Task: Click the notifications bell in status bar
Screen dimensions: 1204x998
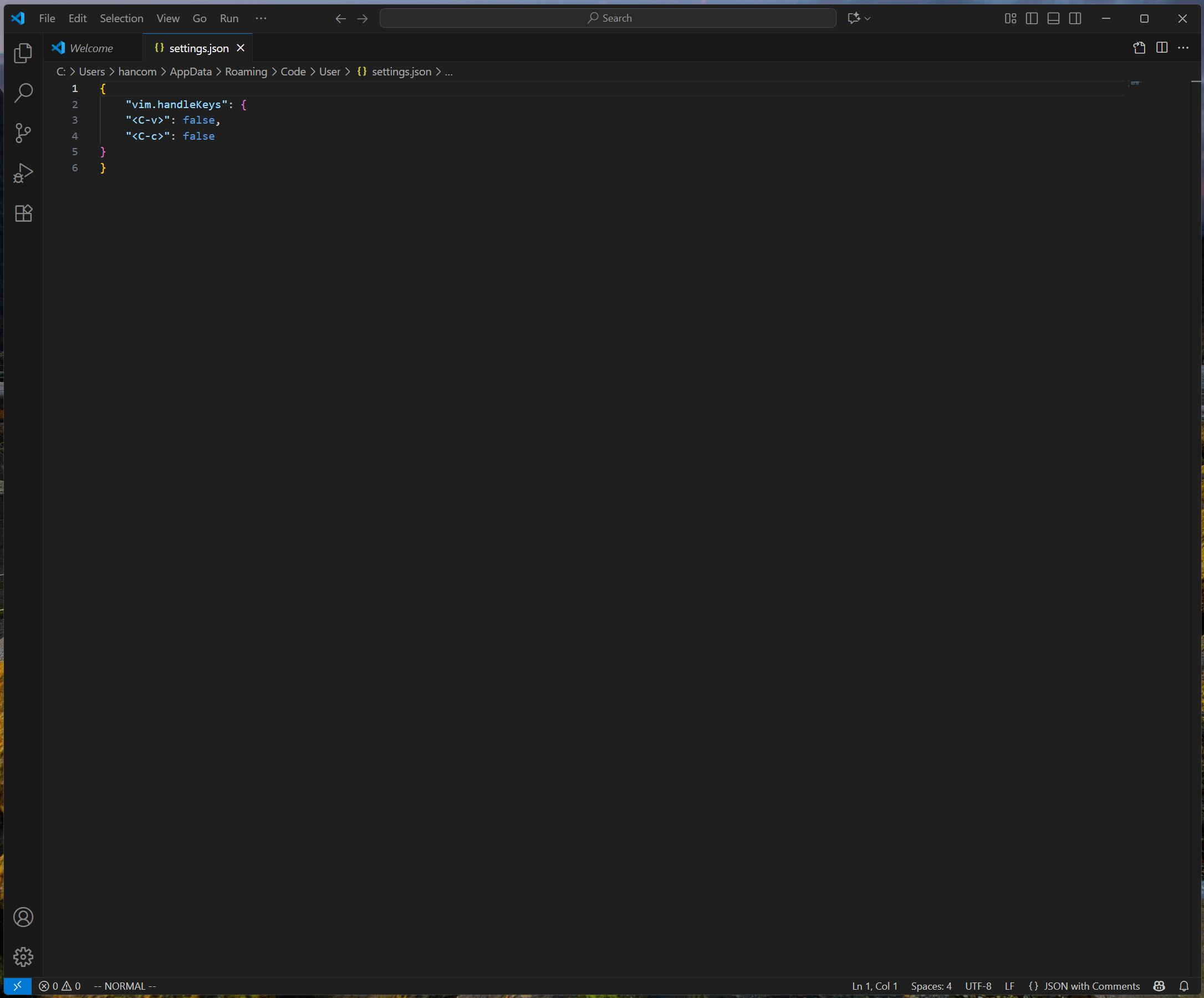Action: pos(1184,986)
